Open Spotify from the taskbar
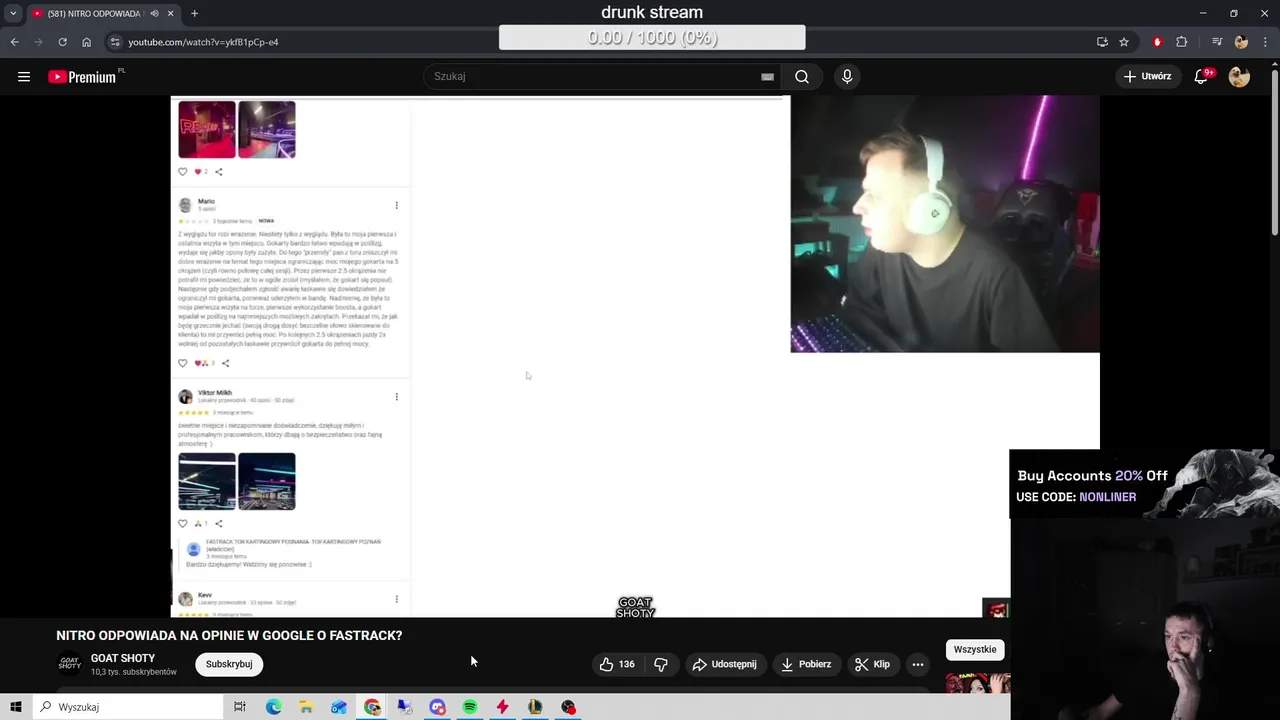The width and height of the screenshot is (1280, 720). (x=470, y=707)
